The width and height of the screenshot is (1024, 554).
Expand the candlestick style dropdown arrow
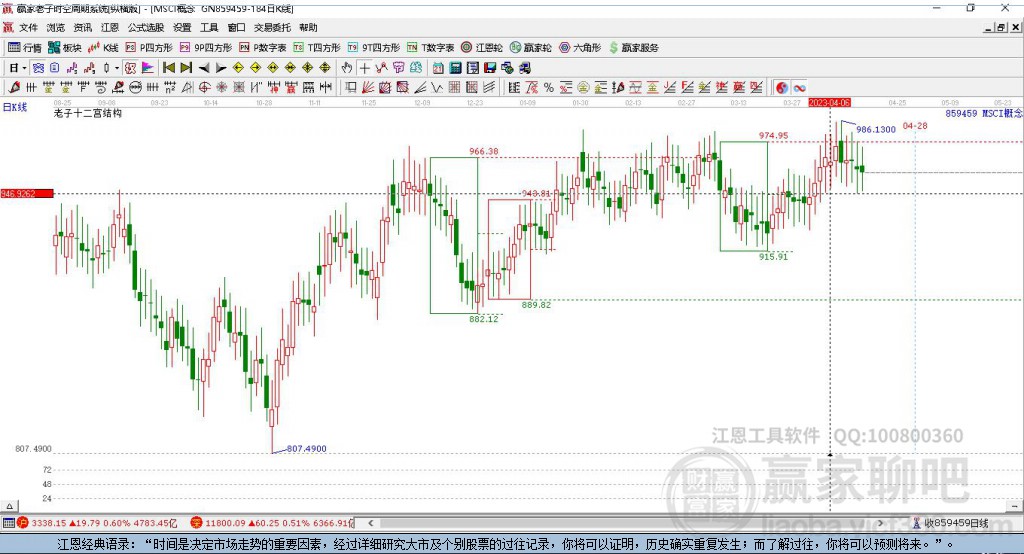pyautogui.click(x=117, y=68)
